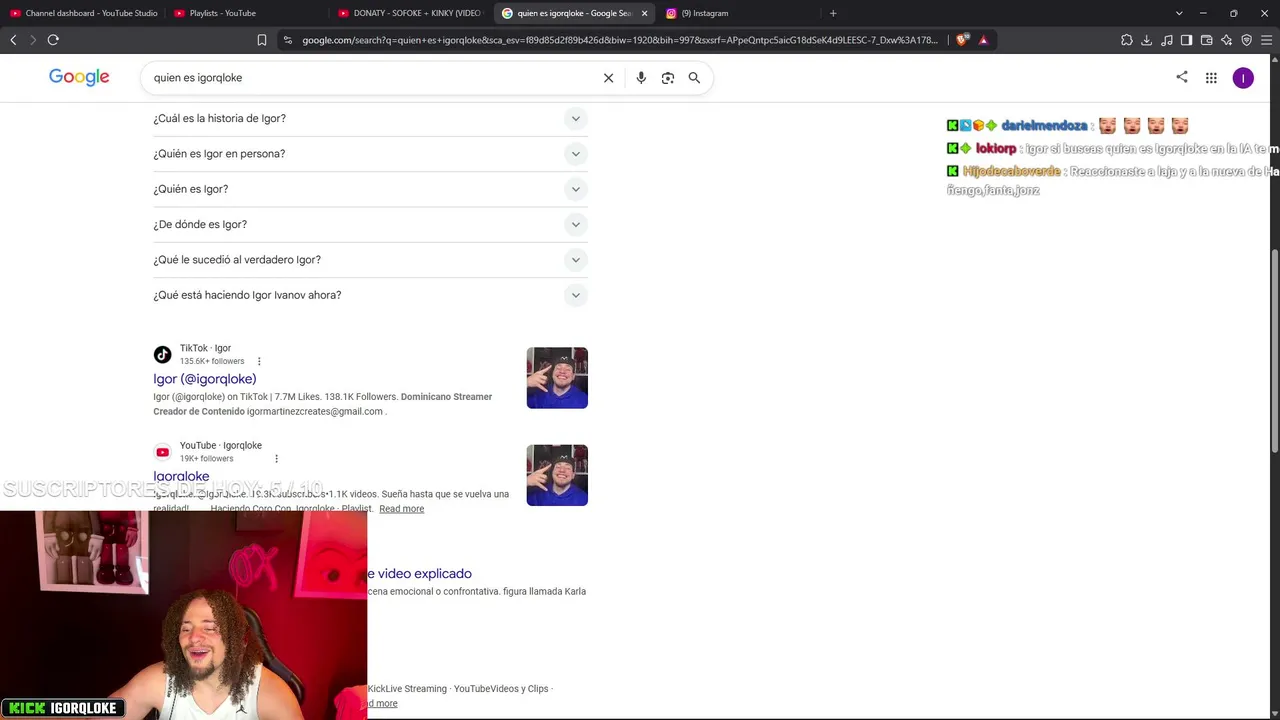The width and height of the screenshot is (1280, 720).
Task: Open more options for TikTok result
Action: 259,361
